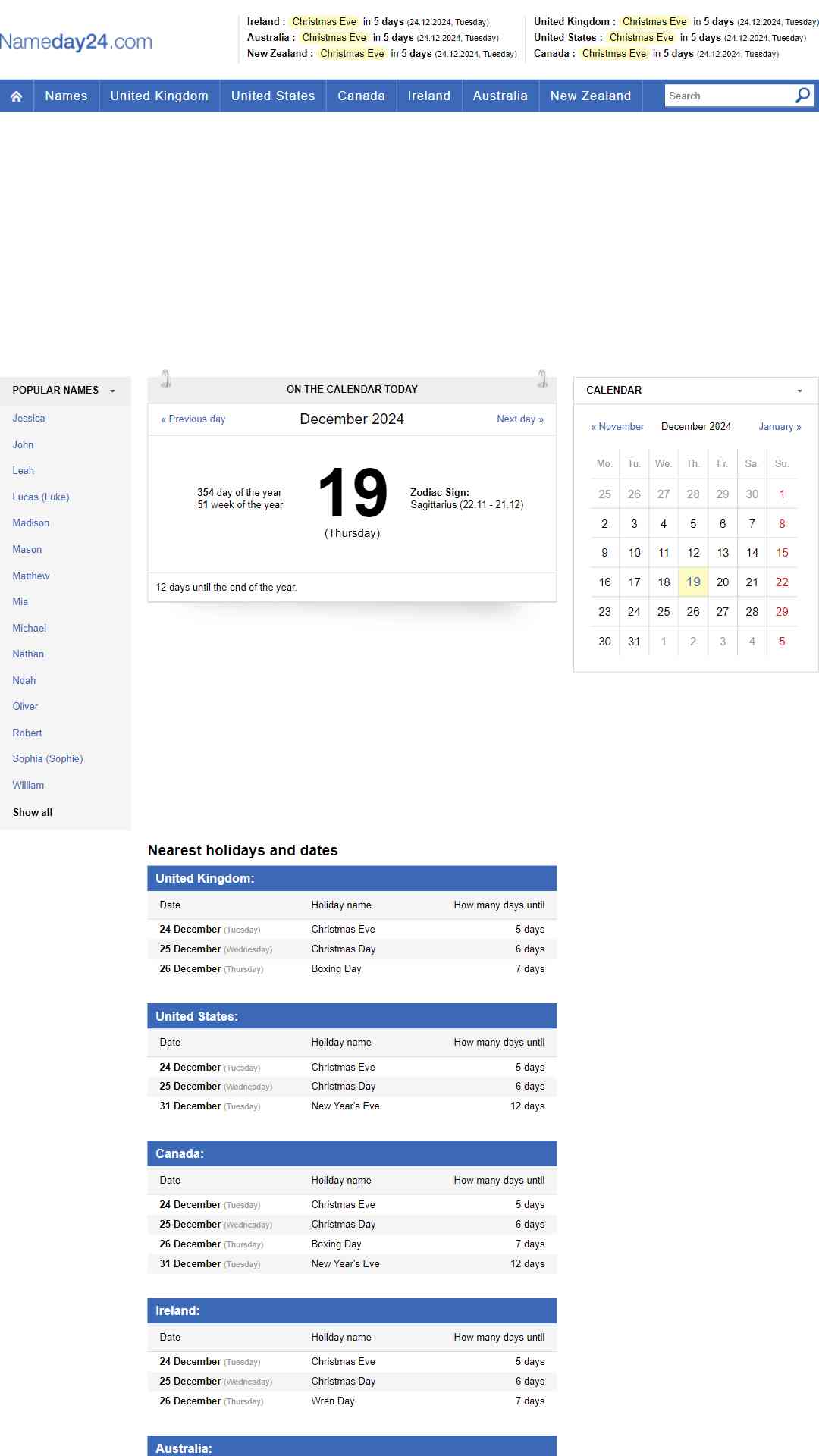819x1456 pixels.
Task: Open the Names menu item
Action: pyautogui.click(x=66, y=96)
